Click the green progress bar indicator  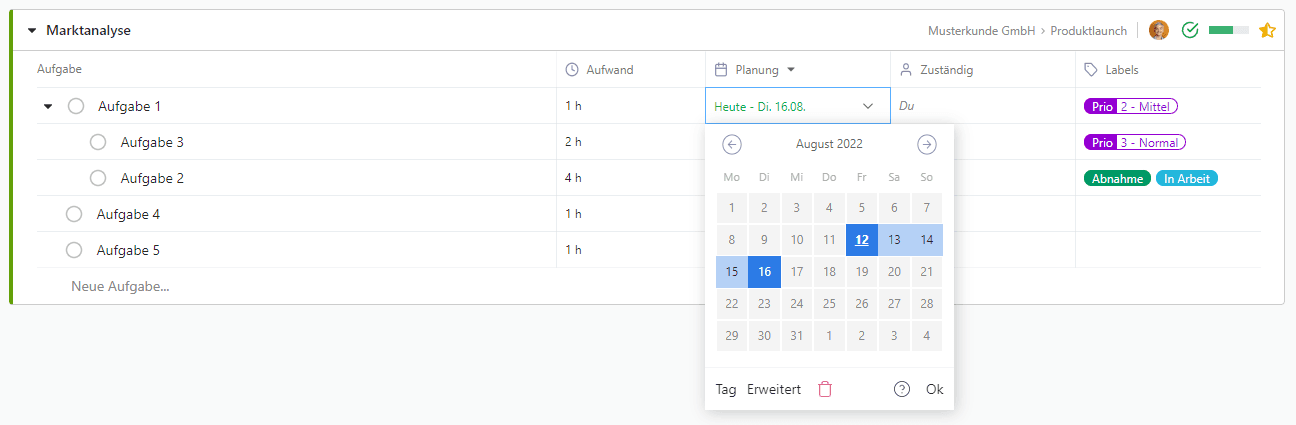1229,30
